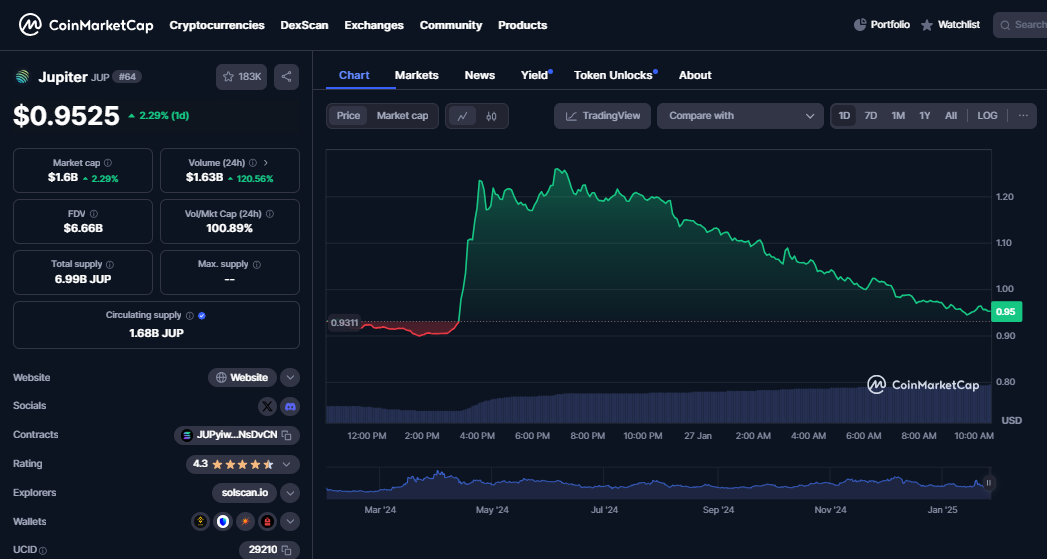Select the 1M time range

(x=898, y=116)
